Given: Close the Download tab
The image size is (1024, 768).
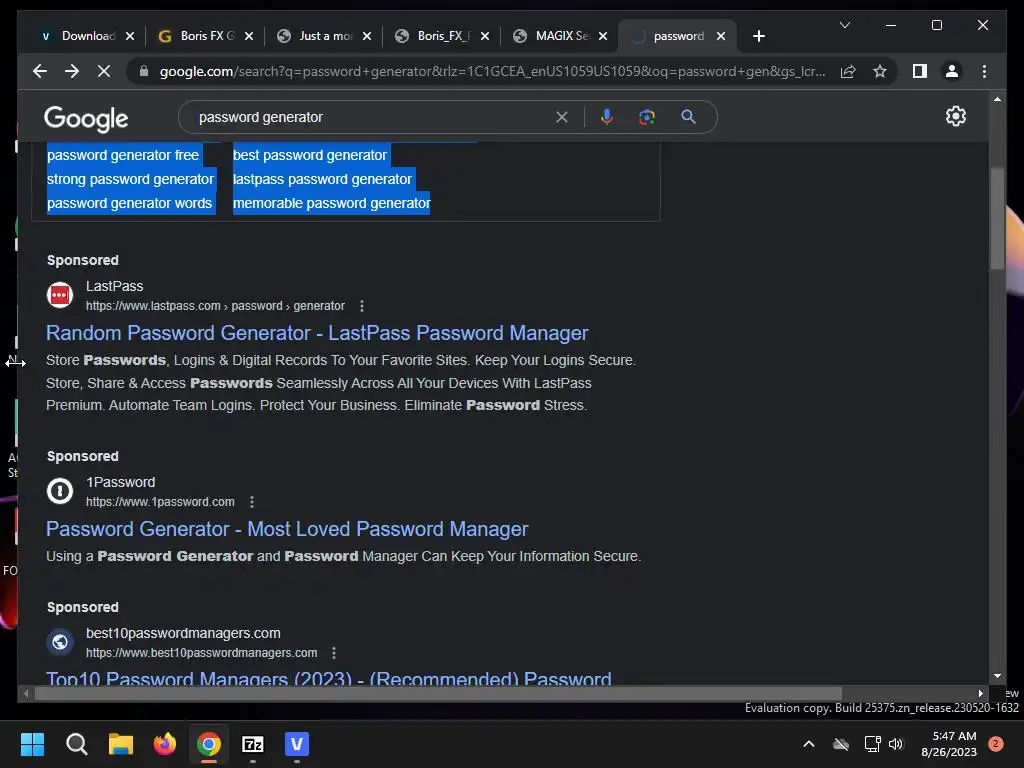Looking at the screenshot, I should tap(130, 36).
